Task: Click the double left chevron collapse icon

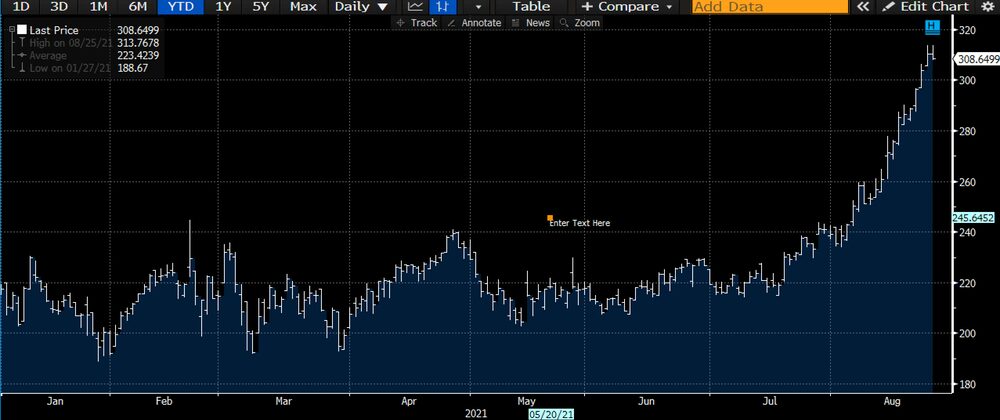Action: click(863, 7)
